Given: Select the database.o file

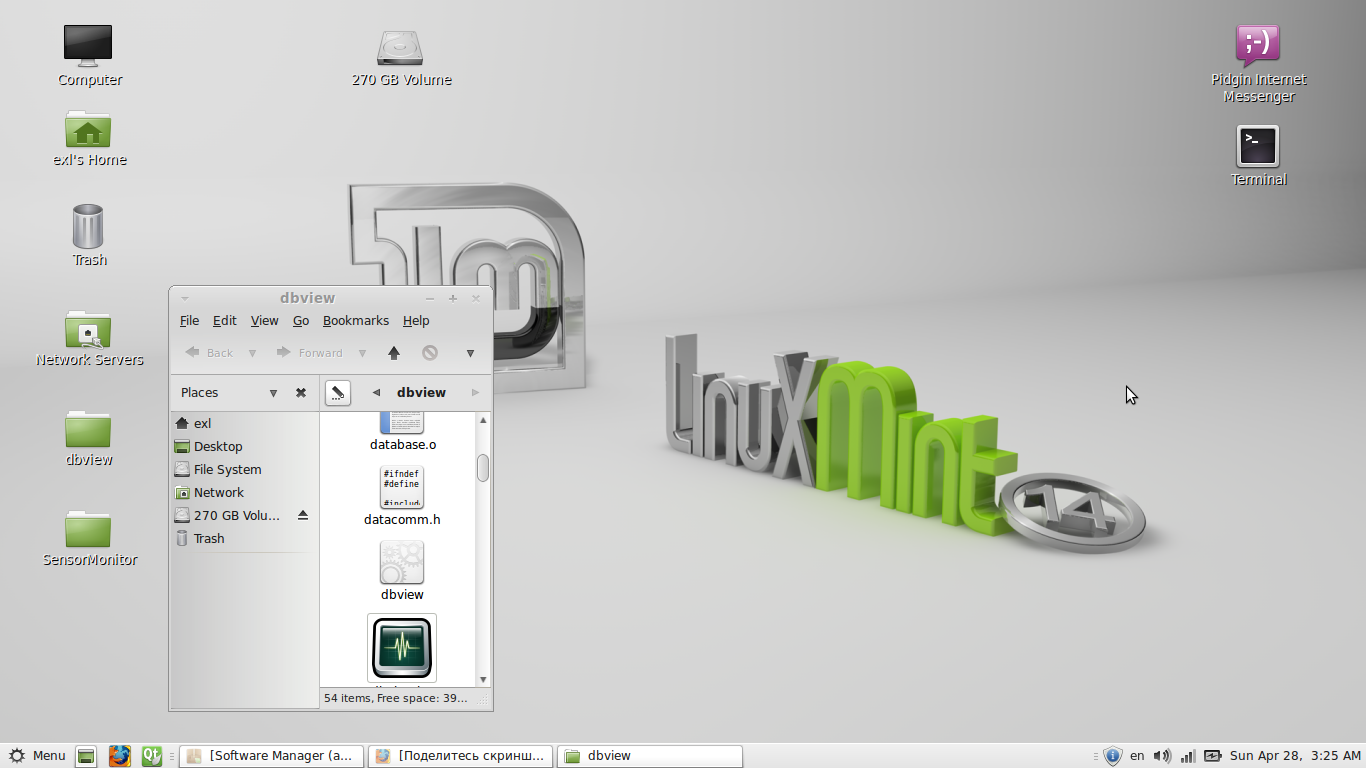Looking at the screenshot, I should 402,431.
